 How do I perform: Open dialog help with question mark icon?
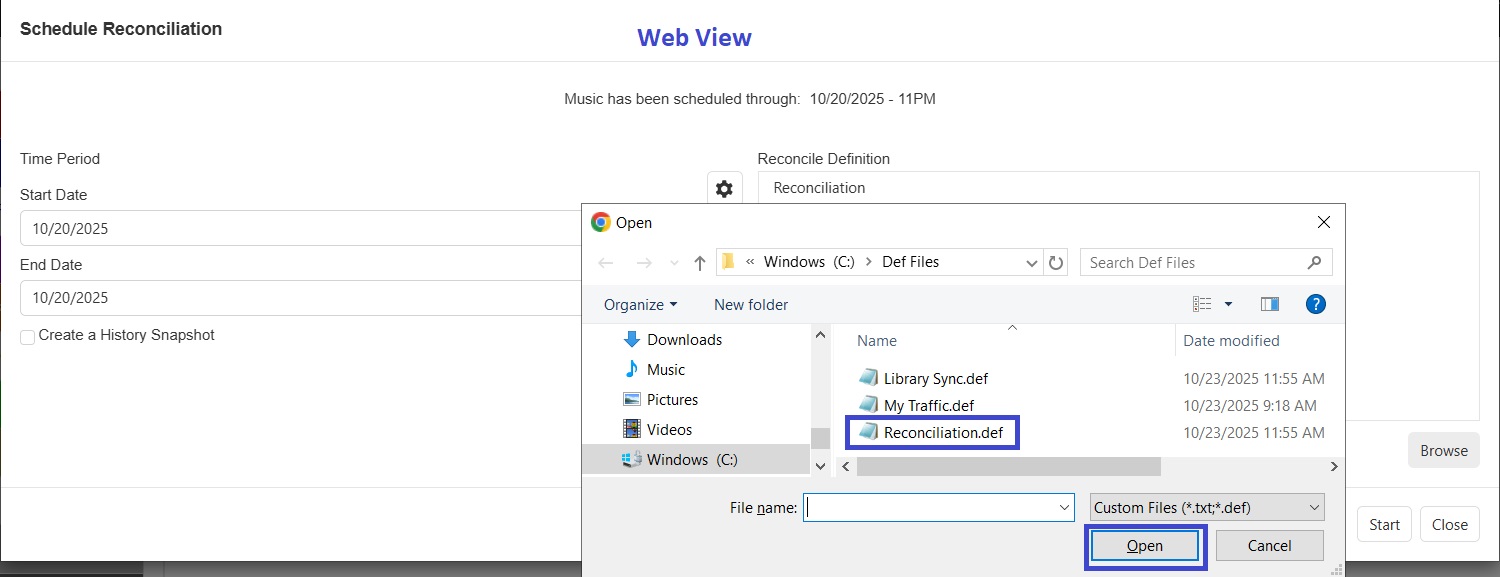tap(1316, 304)
